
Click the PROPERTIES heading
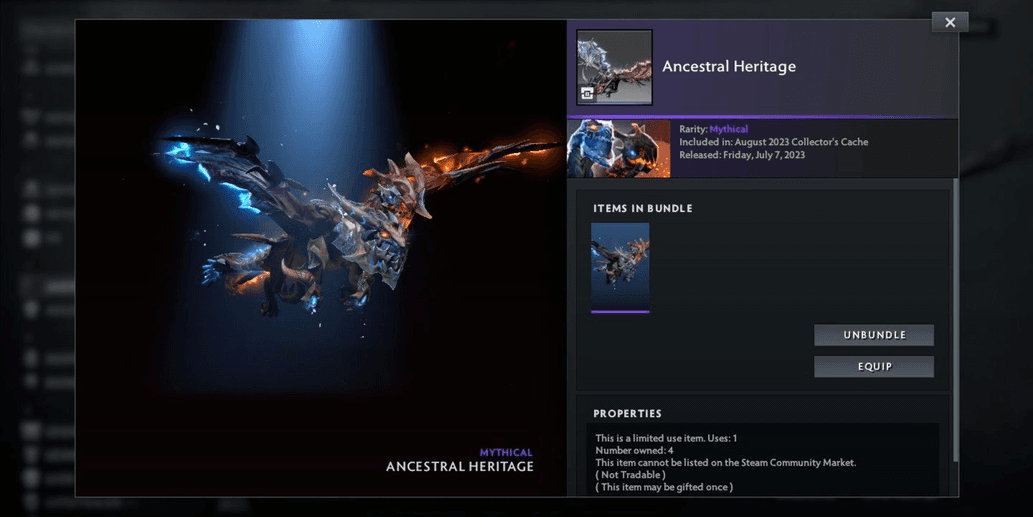click(627, 414)
